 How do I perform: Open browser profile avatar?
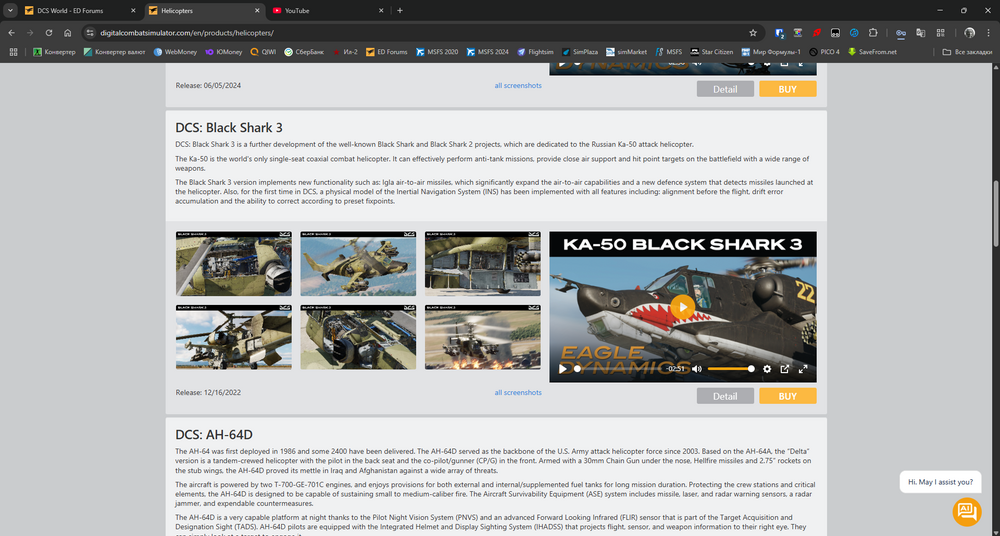click(969, 33)
